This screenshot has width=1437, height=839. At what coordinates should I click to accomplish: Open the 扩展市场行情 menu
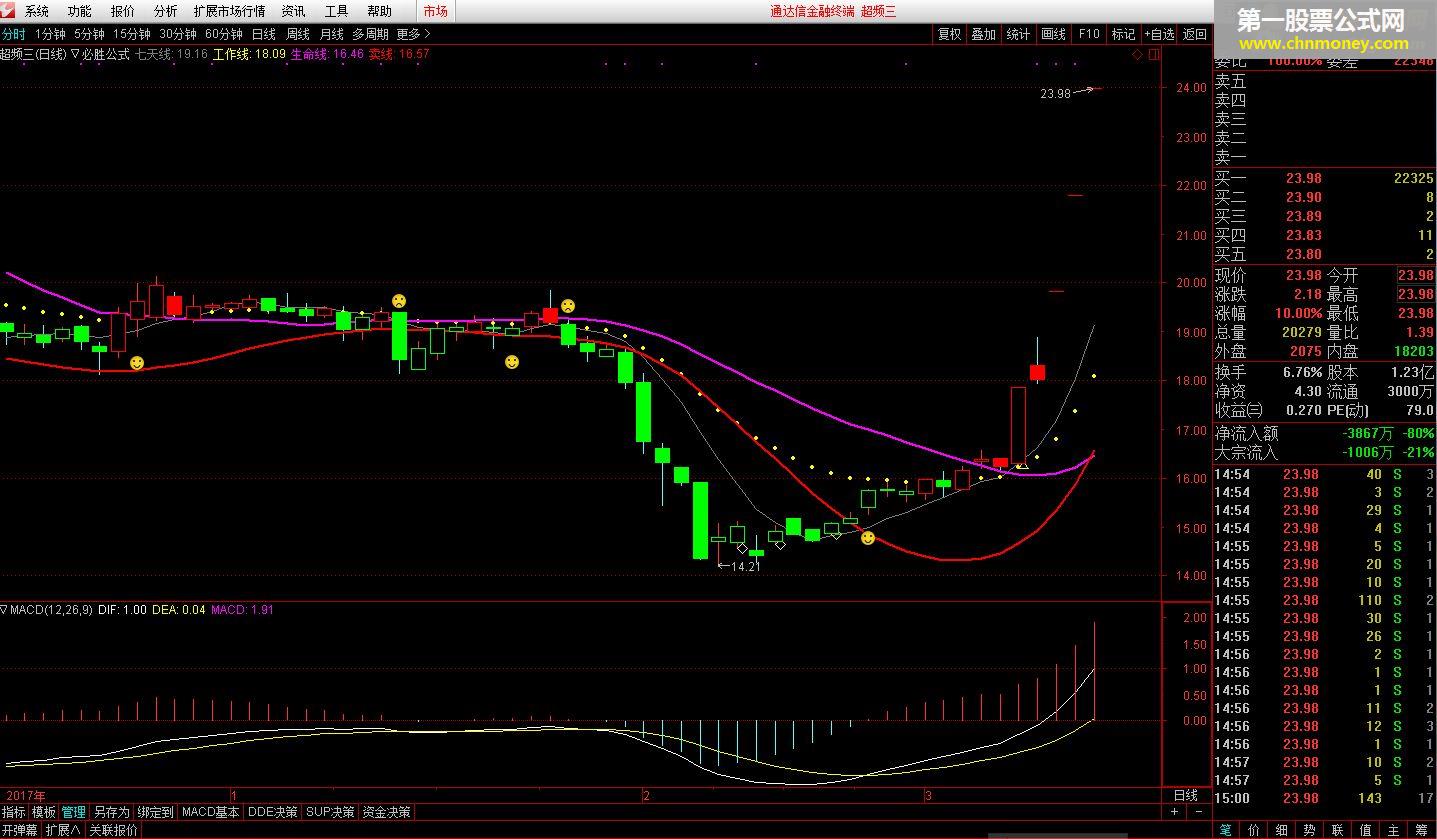click(x=229, y=11)
